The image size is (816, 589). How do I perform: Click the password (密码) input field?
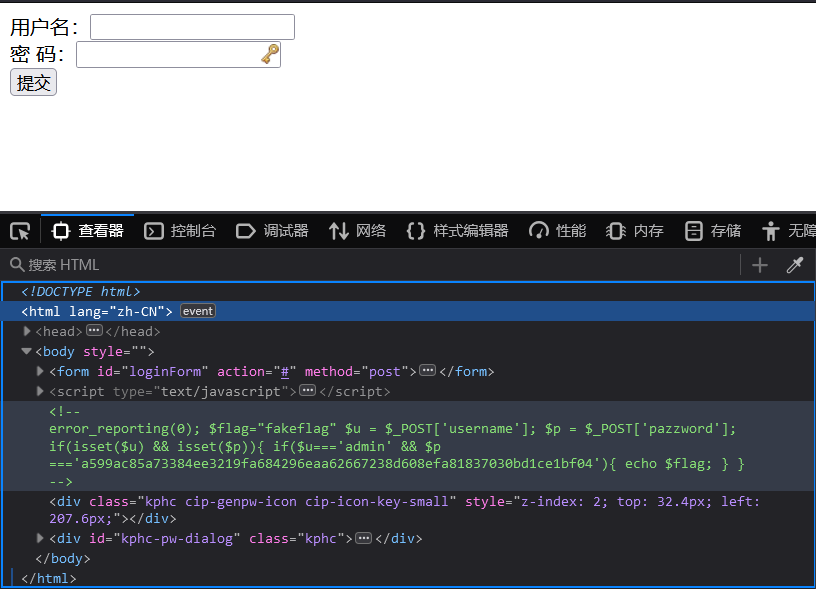178,55
